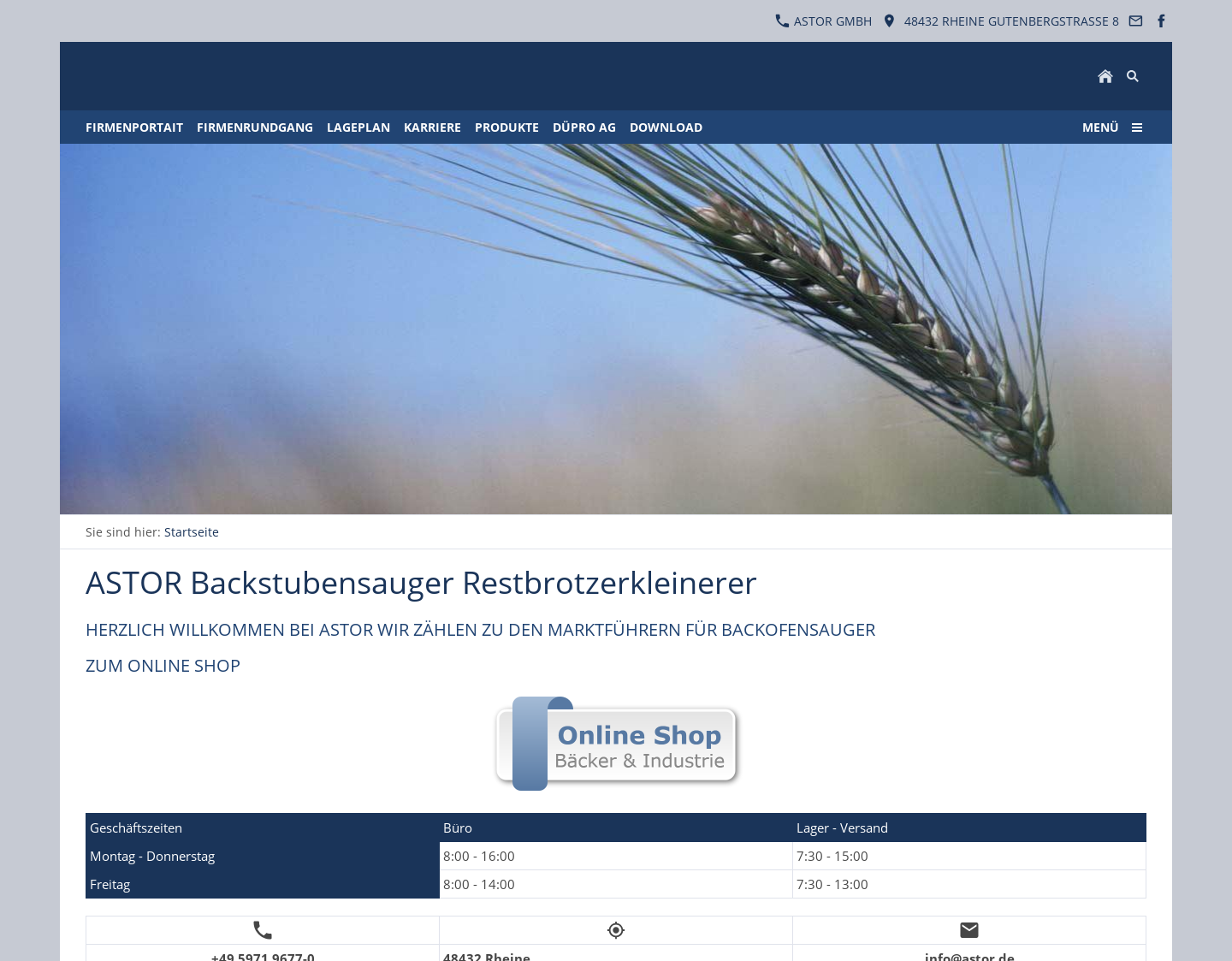Click the 8:00 - 14:00 cell

click(616, 884)
